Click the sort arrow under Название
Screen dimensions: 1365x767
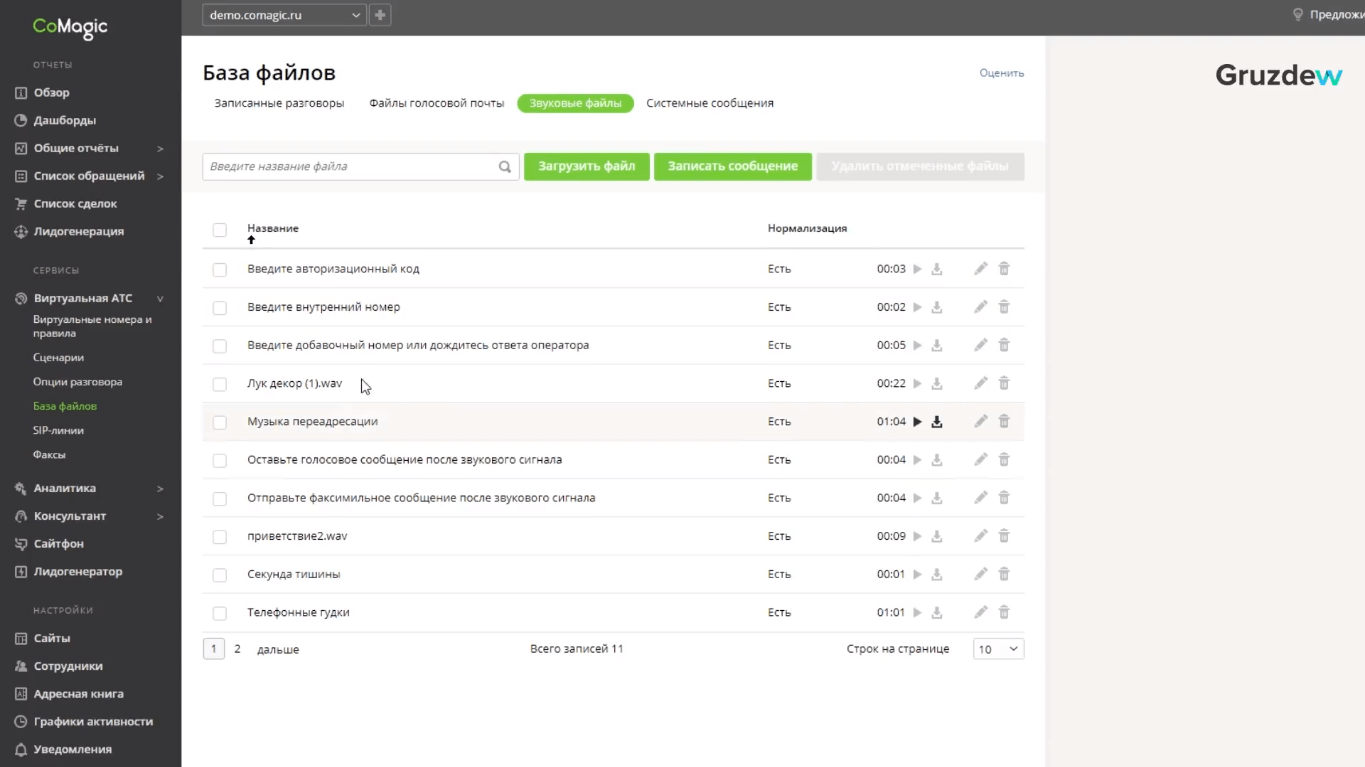pos(251,240)
